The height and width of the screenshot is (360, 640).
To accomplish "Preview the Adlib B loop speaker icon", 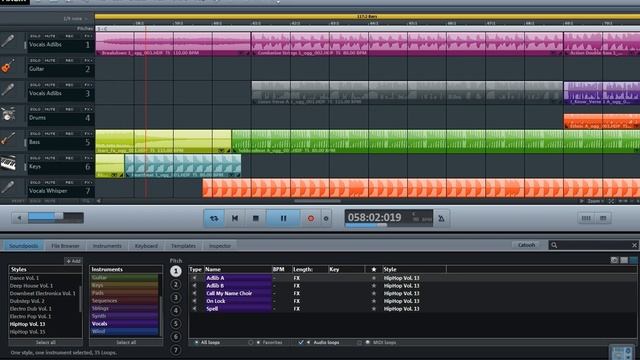I will 195,286.
